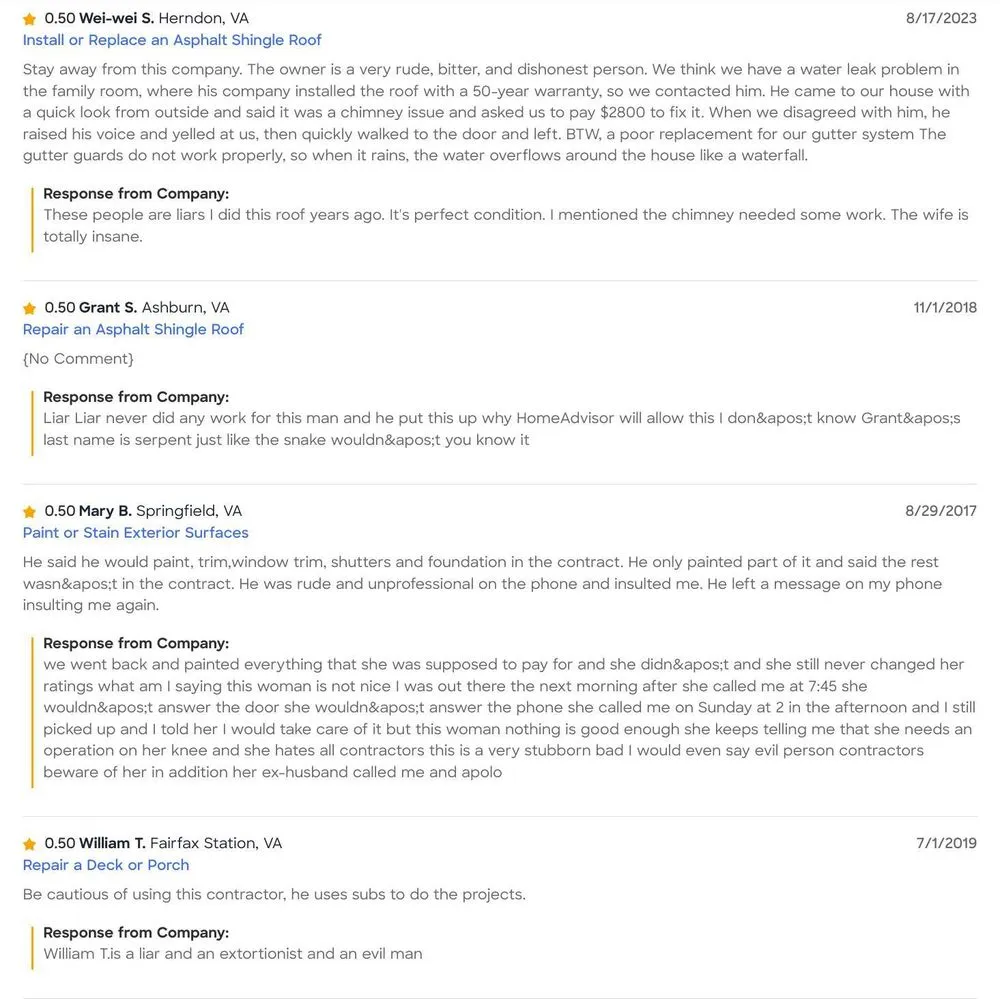This screenshot has width=1000, height=999.
Task: Click reviewer name Grant S.
Action: point(108,308)
